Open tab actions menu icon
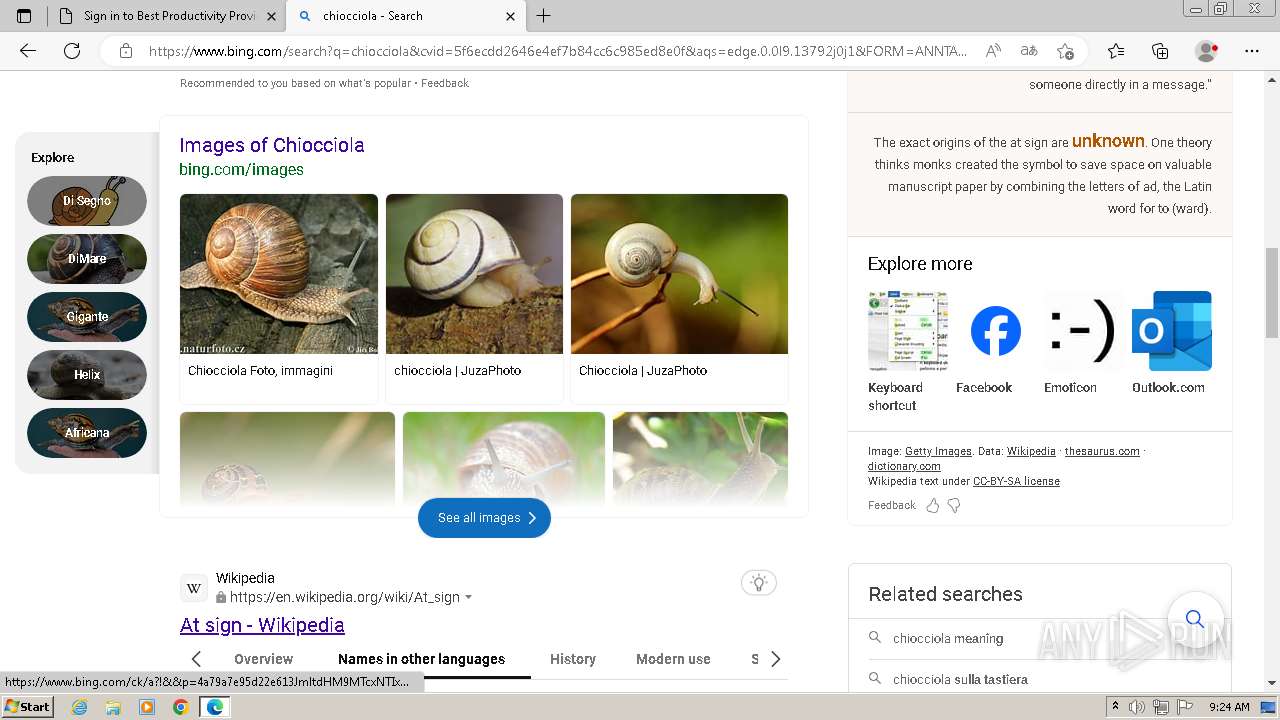Image resolution: width=1280 pixels, height=720 pixels. point(24,16)
